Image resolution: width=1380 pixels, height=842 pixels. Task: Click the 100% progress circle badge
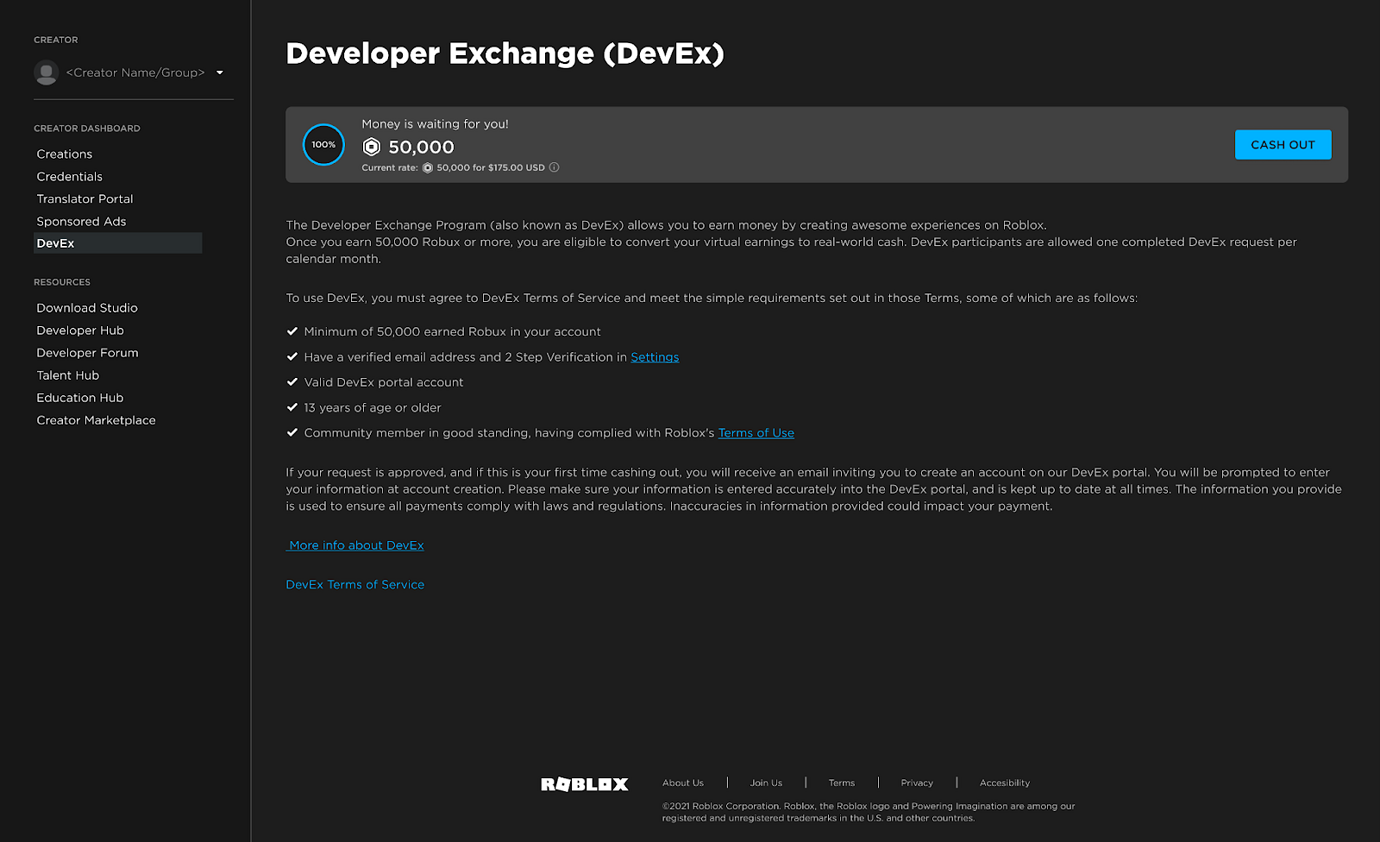(323, 144)
